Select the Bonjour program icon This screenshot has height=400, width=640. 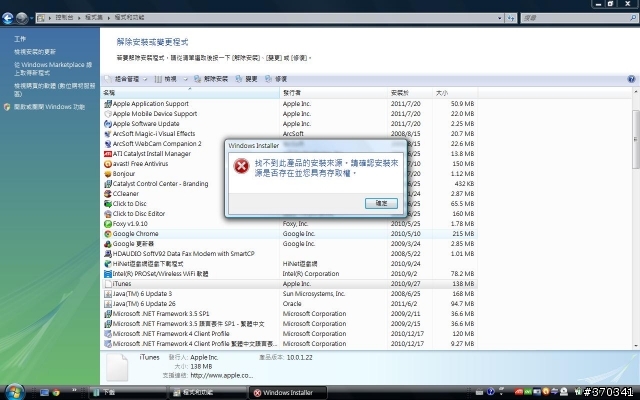pos(108,174)
